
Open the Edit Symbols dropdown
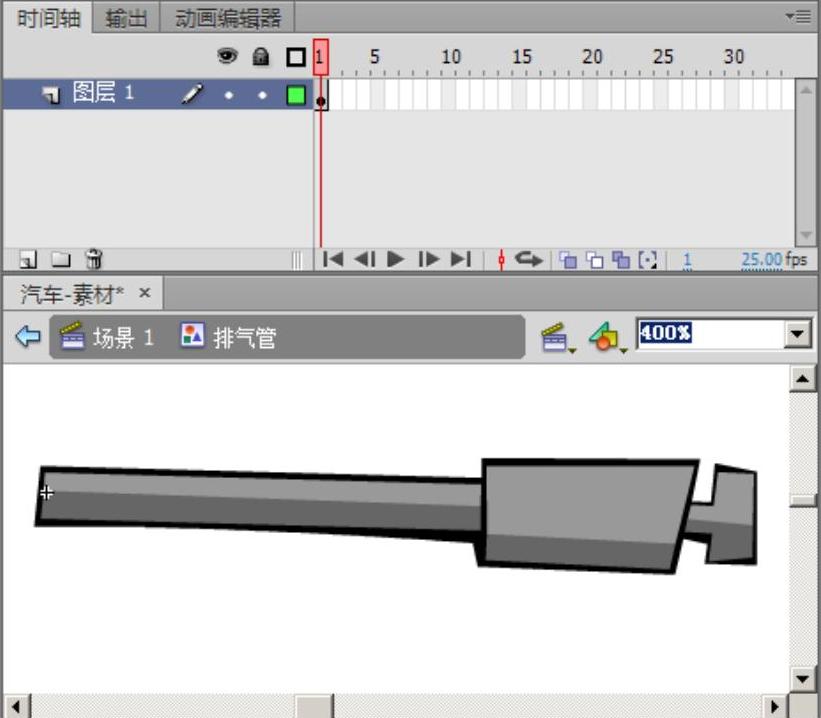pos(605,339)
